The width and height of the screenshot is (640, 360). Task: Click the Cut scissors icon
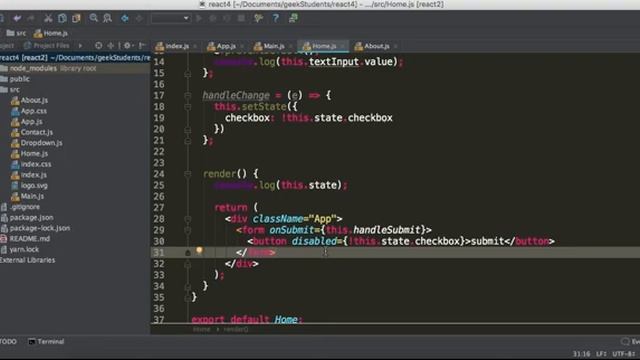(48, 18)
